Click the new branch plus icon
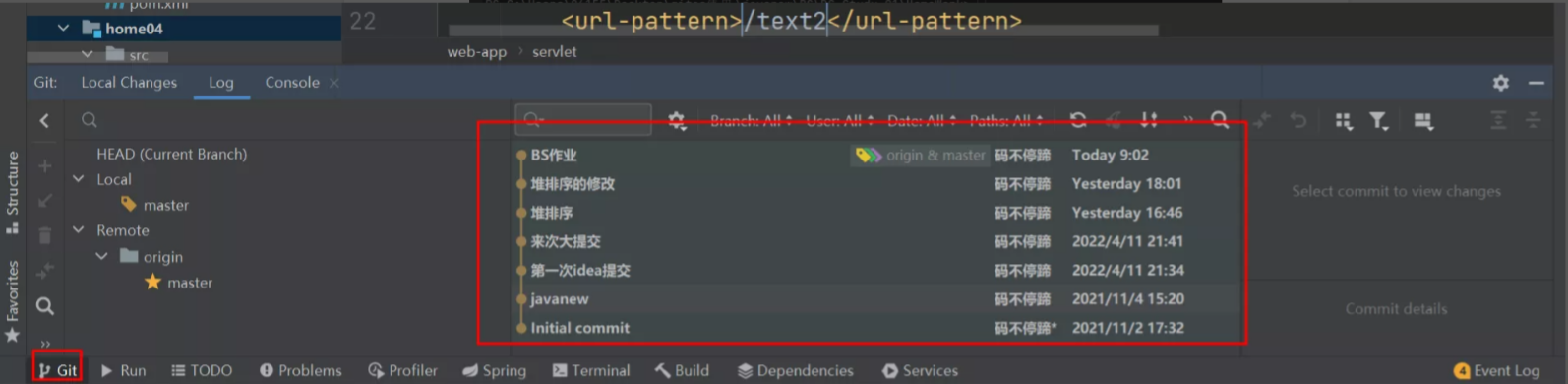The width and height of the screenshot is (1568, 384). point(45,165)
